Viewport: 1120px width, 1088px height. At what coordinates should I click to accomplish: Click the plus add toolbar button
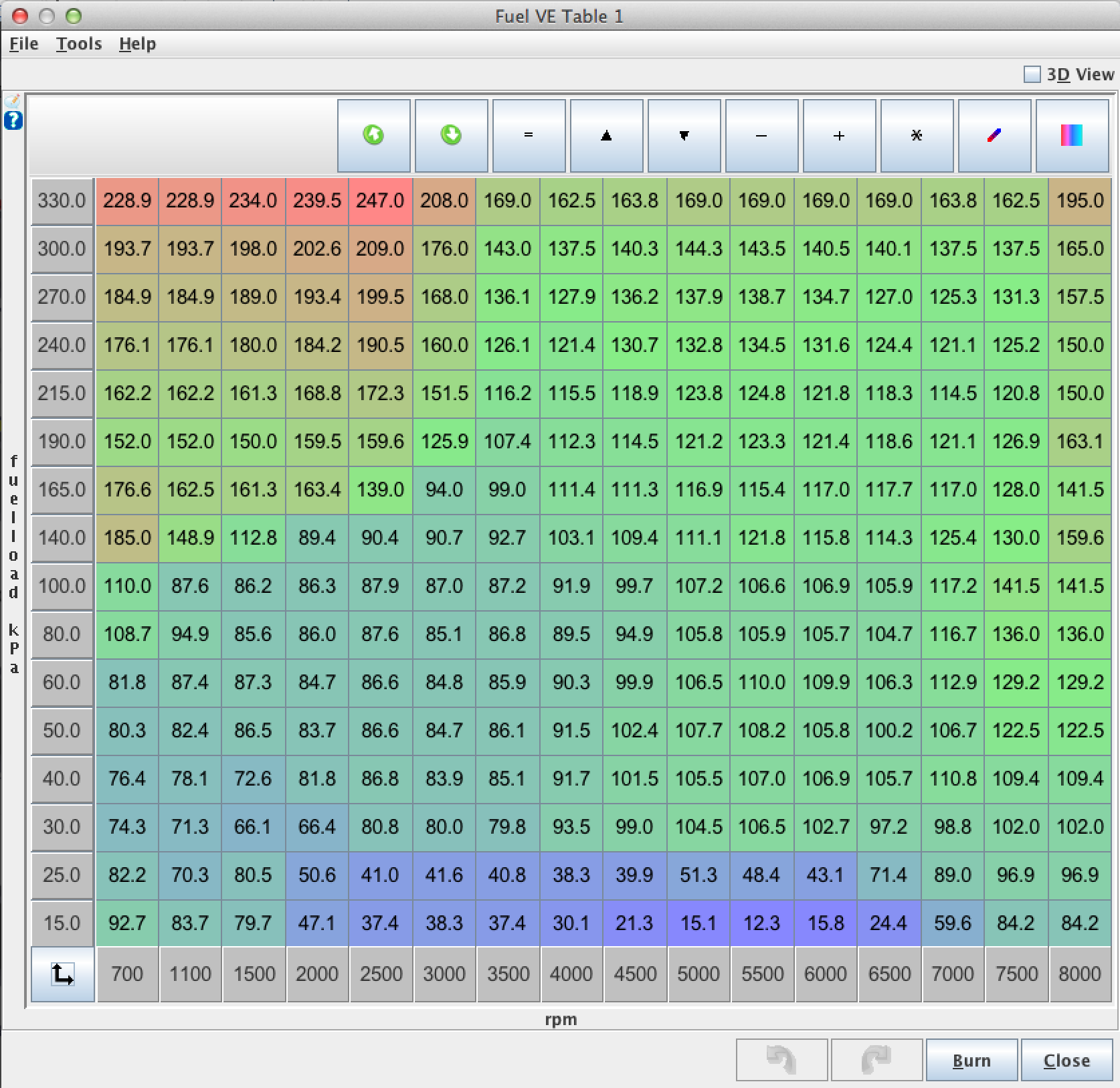click(x=839, y=136)
